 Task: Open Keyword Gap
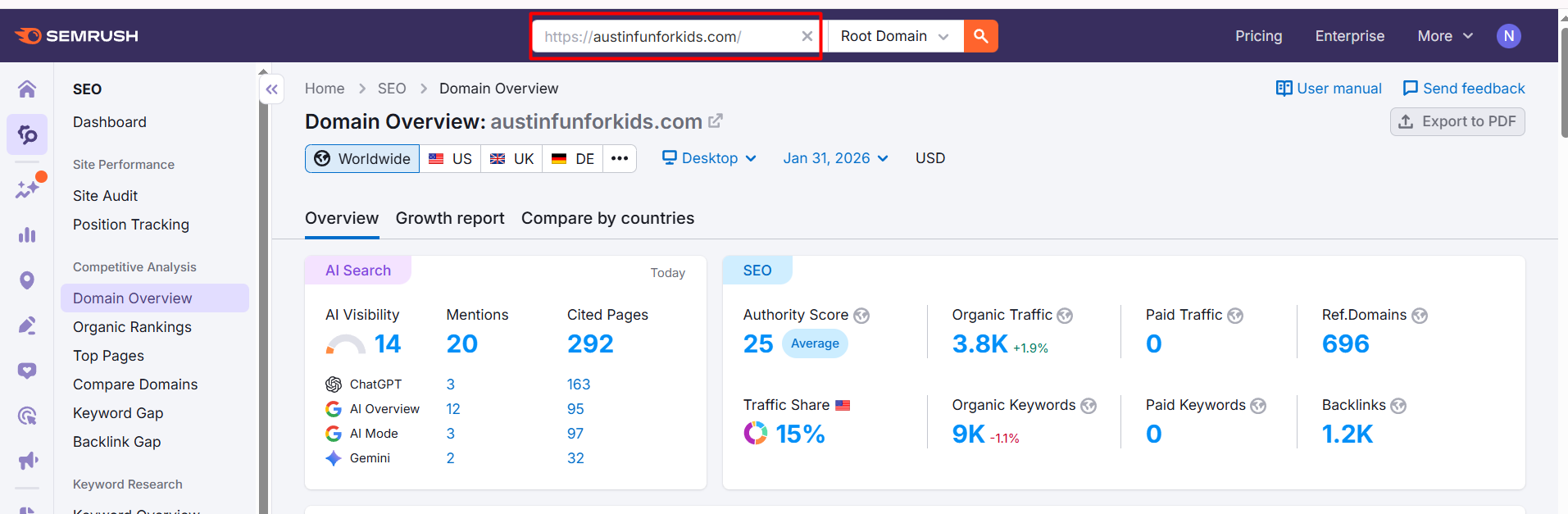click(x=118, y=413)
